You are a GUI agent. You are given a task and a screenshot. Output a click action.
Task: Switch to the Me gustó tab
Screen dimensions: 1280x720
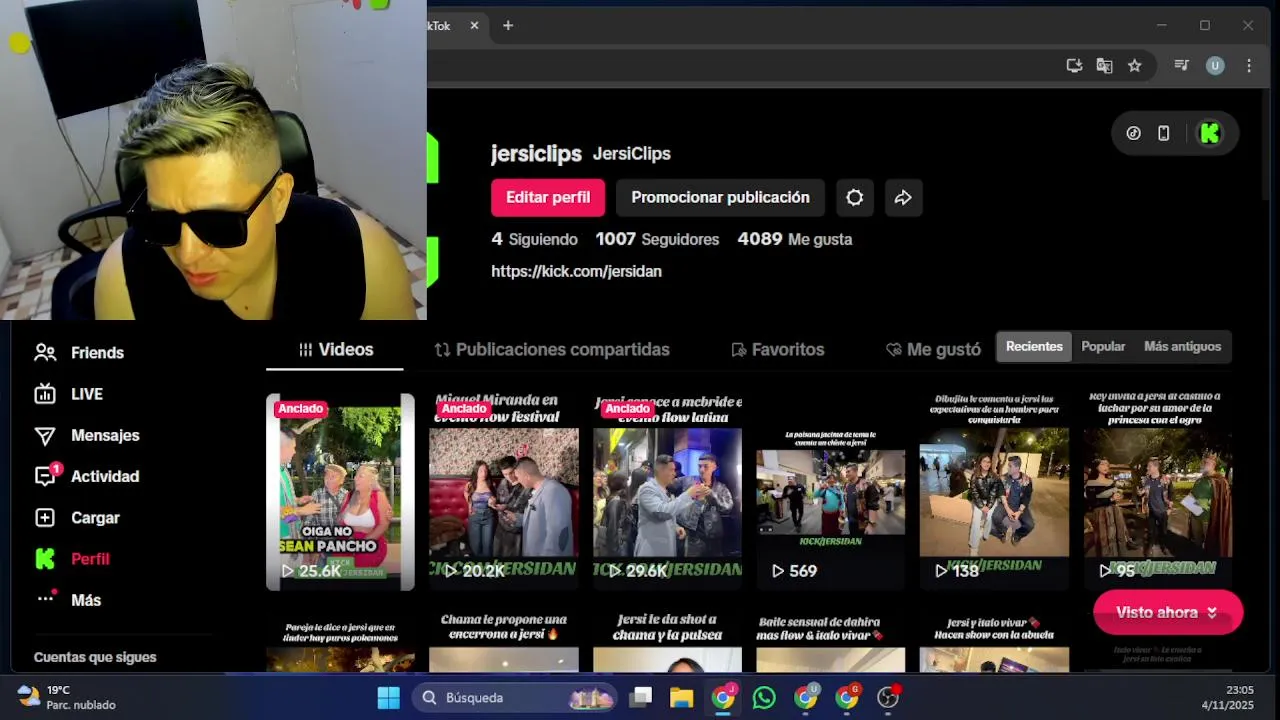pos(933,350)
